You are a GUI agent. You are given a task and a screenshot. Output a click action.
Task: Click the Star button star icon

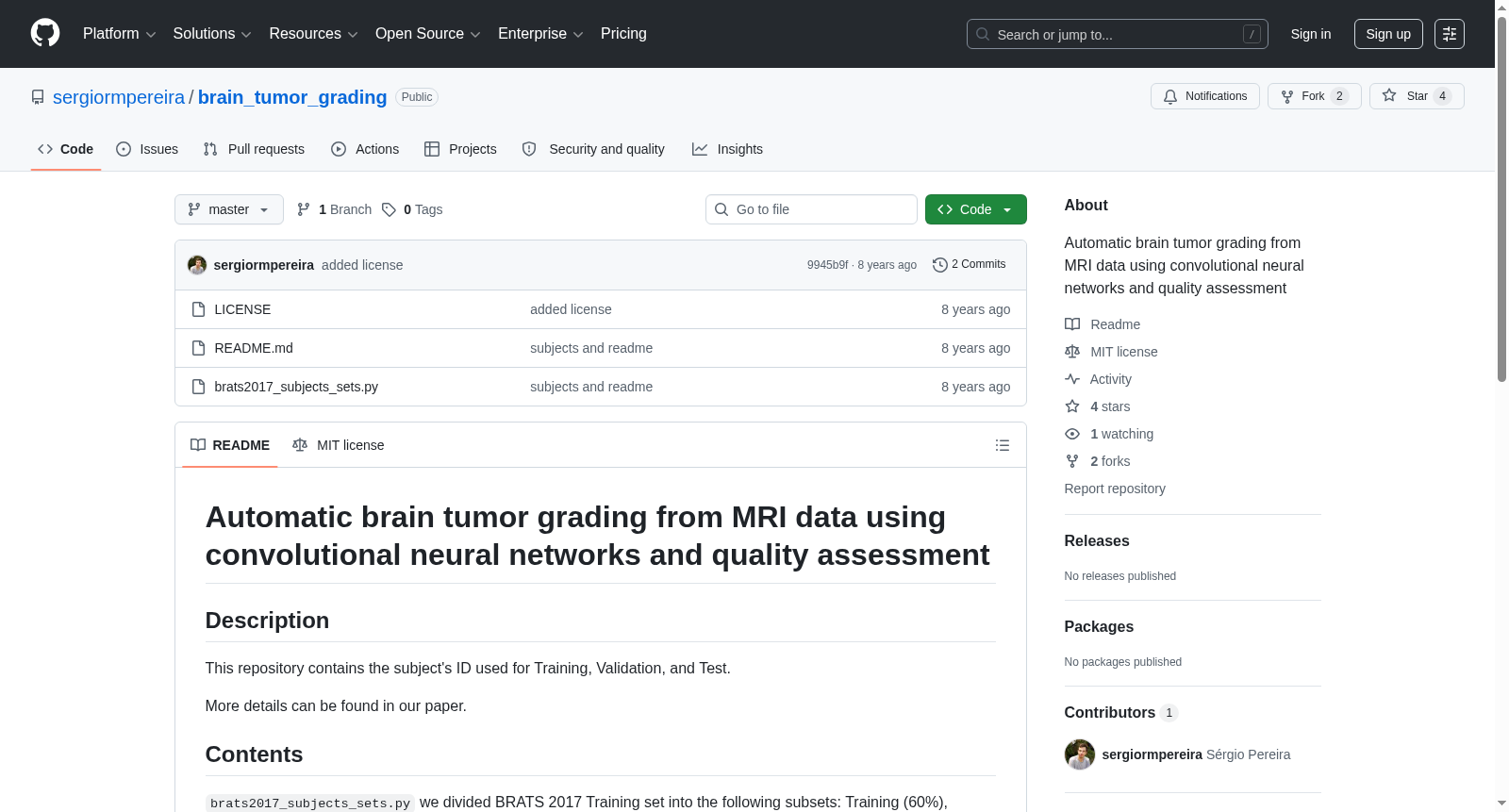[1389, 95]
